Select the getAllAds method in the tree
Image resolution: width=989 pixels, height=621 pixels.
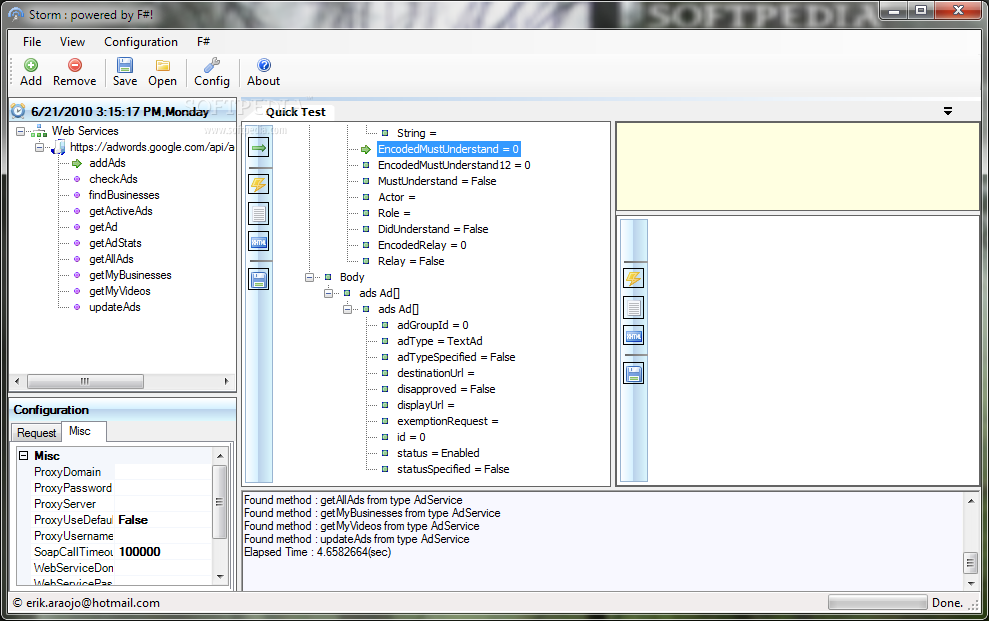coord(112,259)
